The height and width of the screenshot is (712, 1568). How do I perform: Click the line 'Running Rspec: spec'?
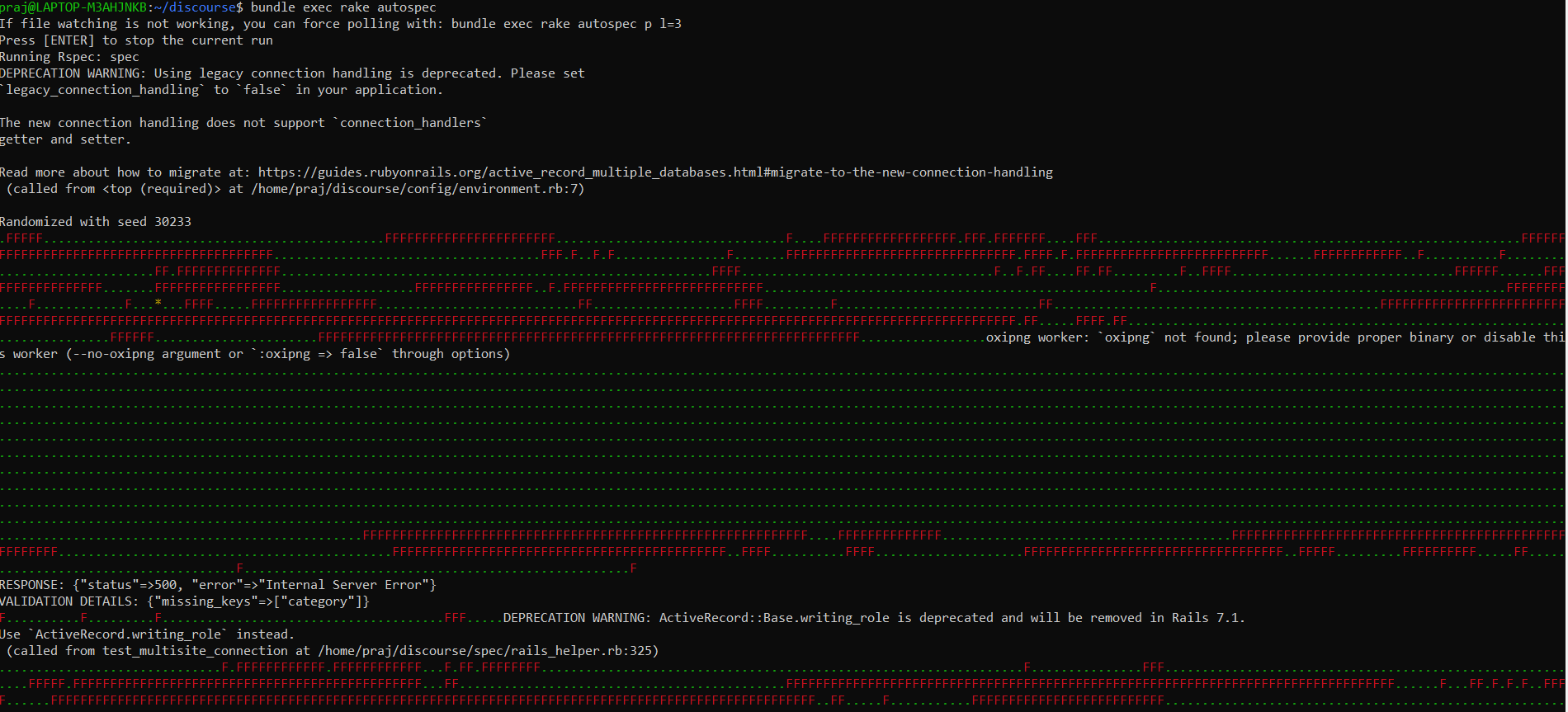[x=69, y=57]
